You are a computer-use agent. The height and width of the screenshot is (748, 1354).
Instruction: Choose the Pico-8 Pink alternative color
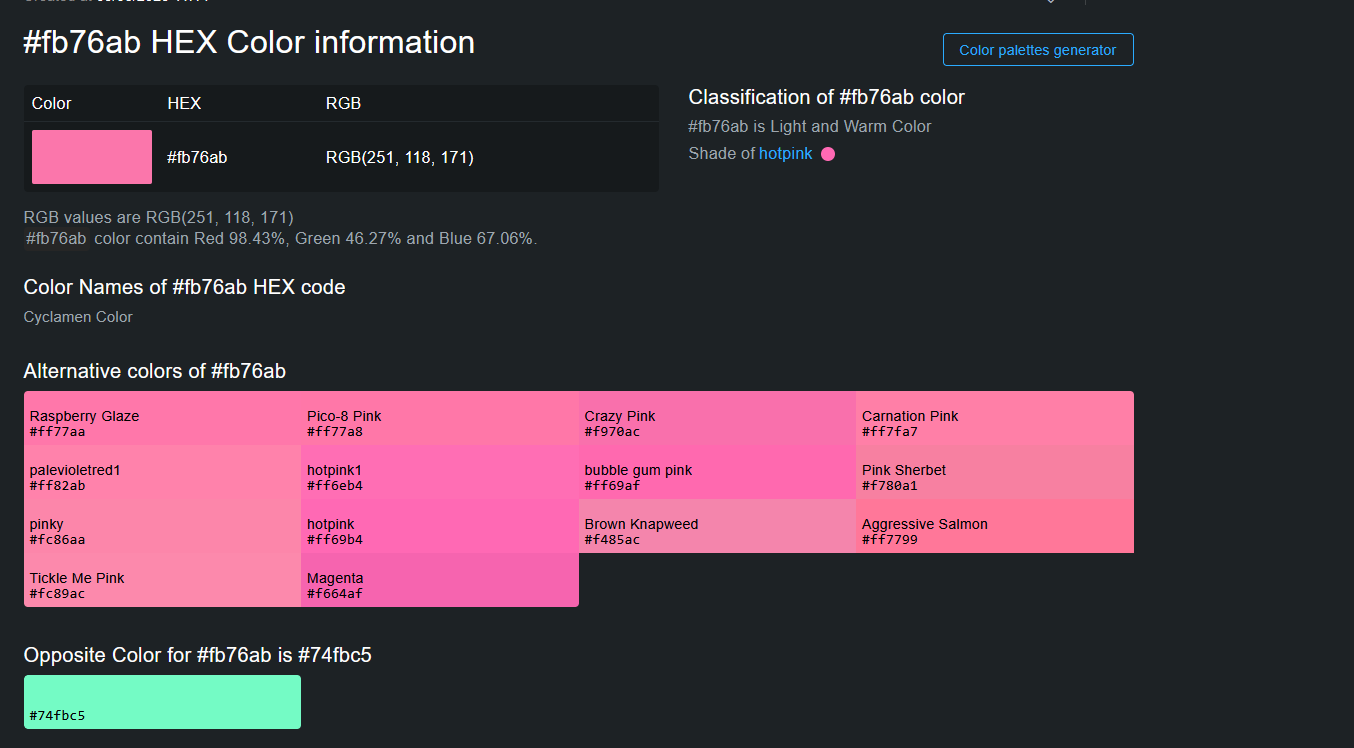[440, 418]
